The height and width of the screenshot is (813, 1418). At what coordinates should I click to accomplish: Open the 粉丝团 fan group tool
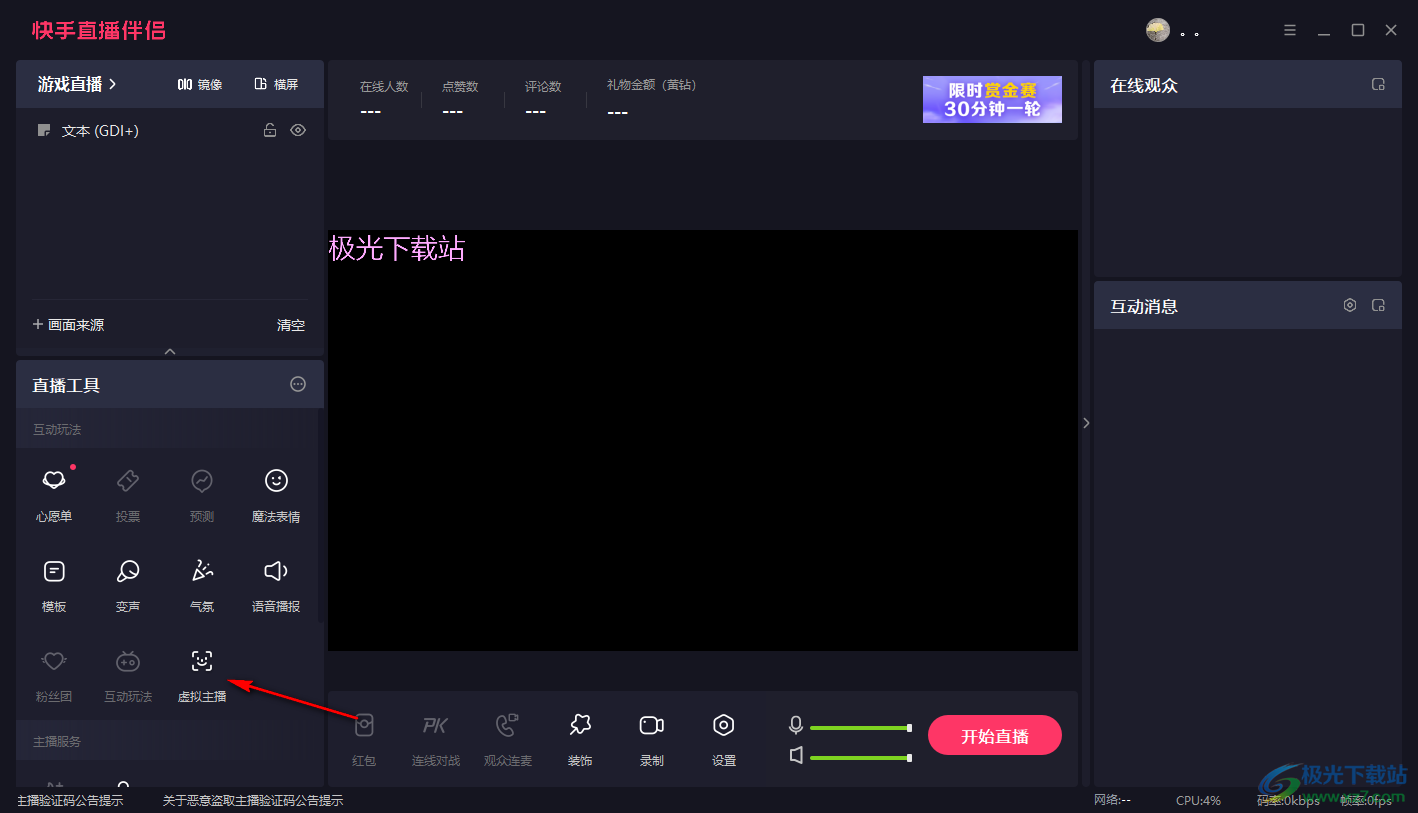click(x=54, y=674)
